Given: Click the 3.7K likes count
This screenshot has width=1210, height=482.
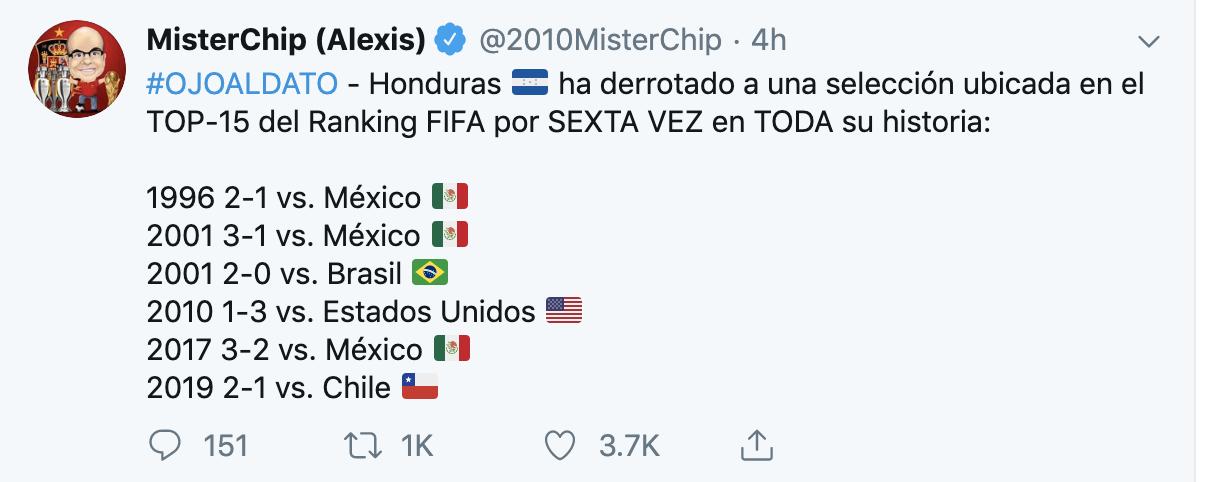Looking at the screenshot, I should [x=627, y=445].
